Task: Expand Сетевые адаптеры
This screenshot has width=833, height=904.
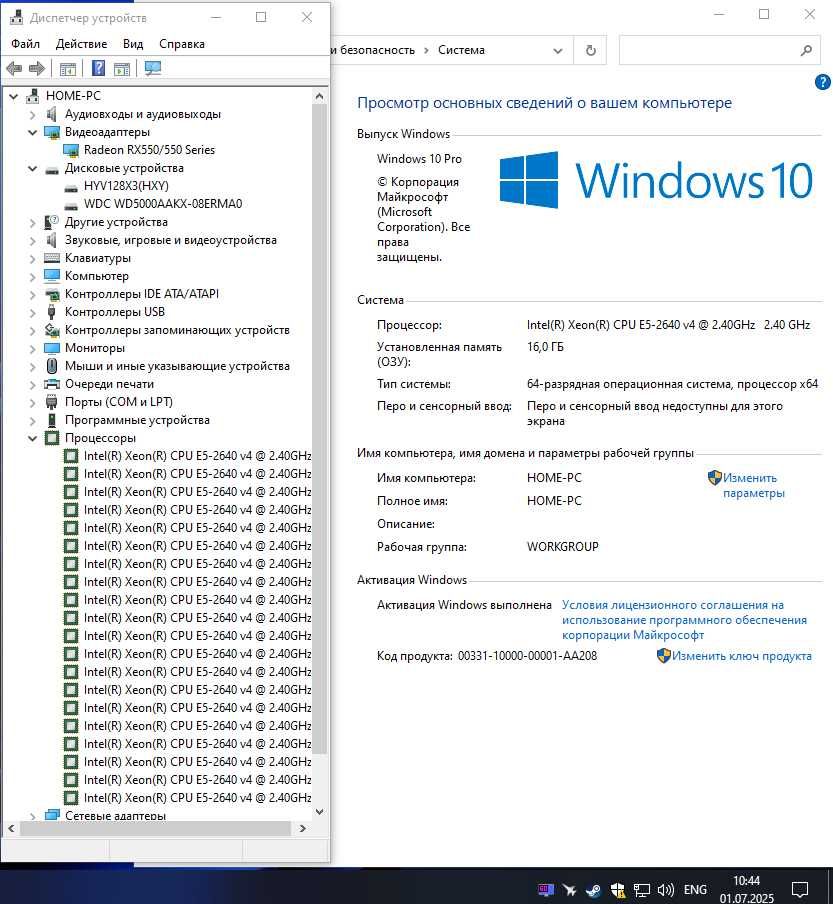Action: 32,816
